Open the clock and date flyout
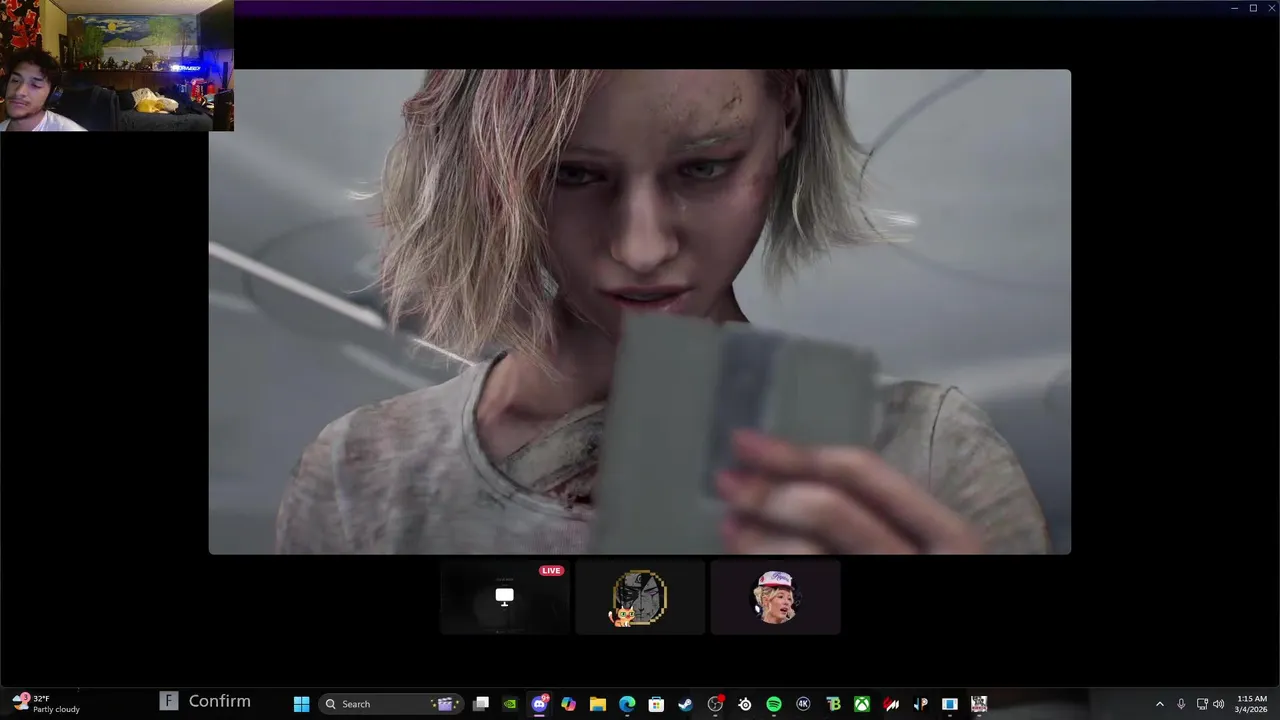The width and height of the screenshot is (1280, 720). pos(1251,704)
